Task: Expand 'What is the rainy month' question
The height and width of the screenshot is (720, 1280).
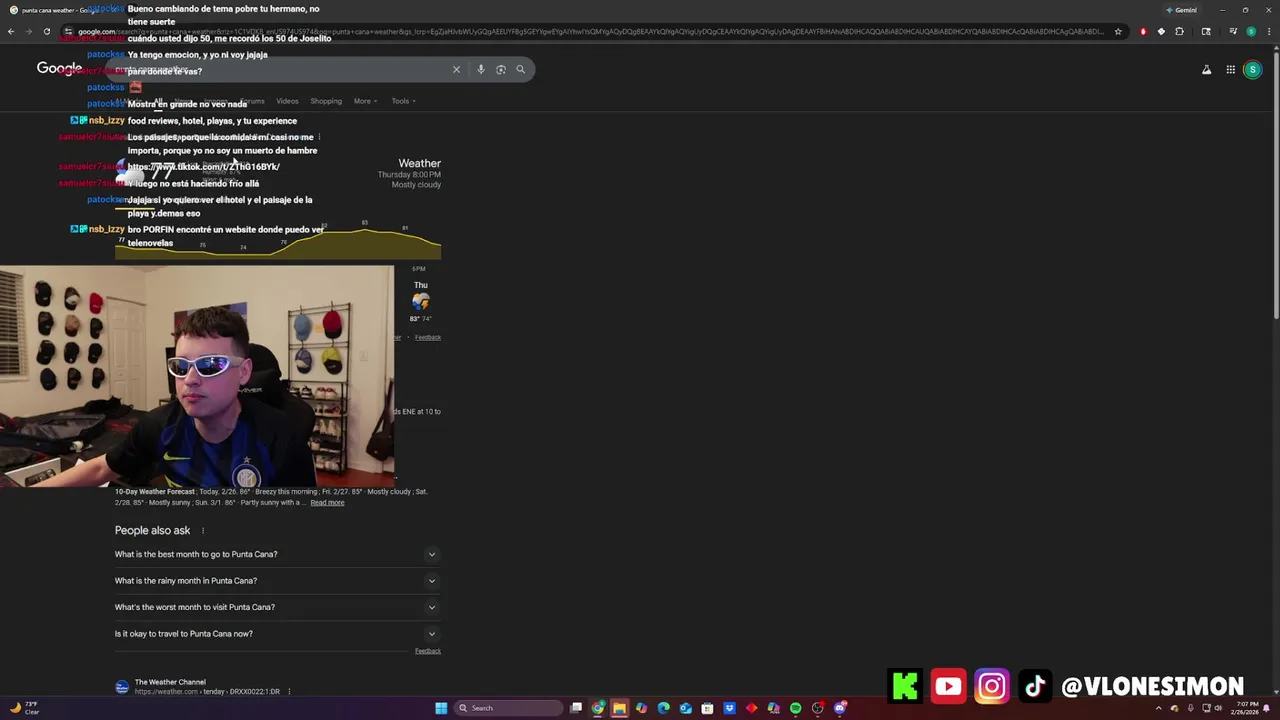Action: (277, 580)
